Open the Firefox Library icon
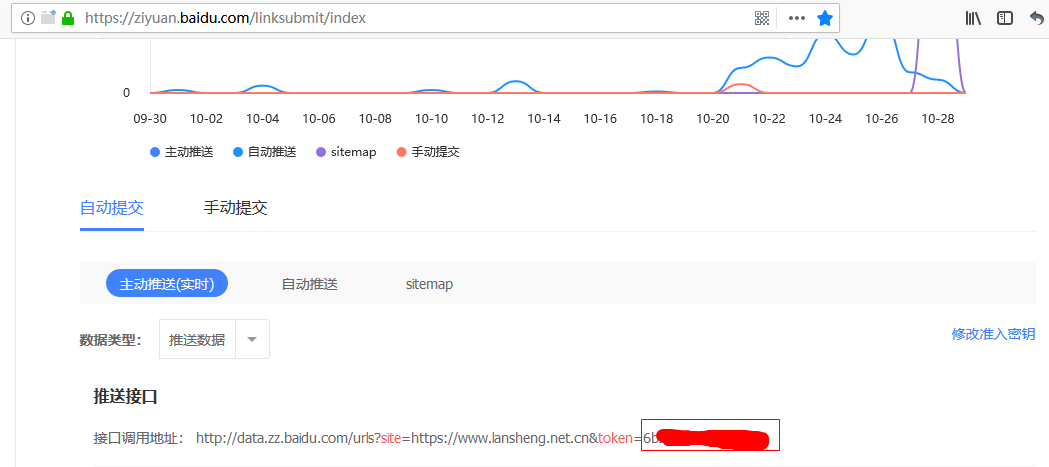This screenshot has height=467, width=1049. click(973, 18)
